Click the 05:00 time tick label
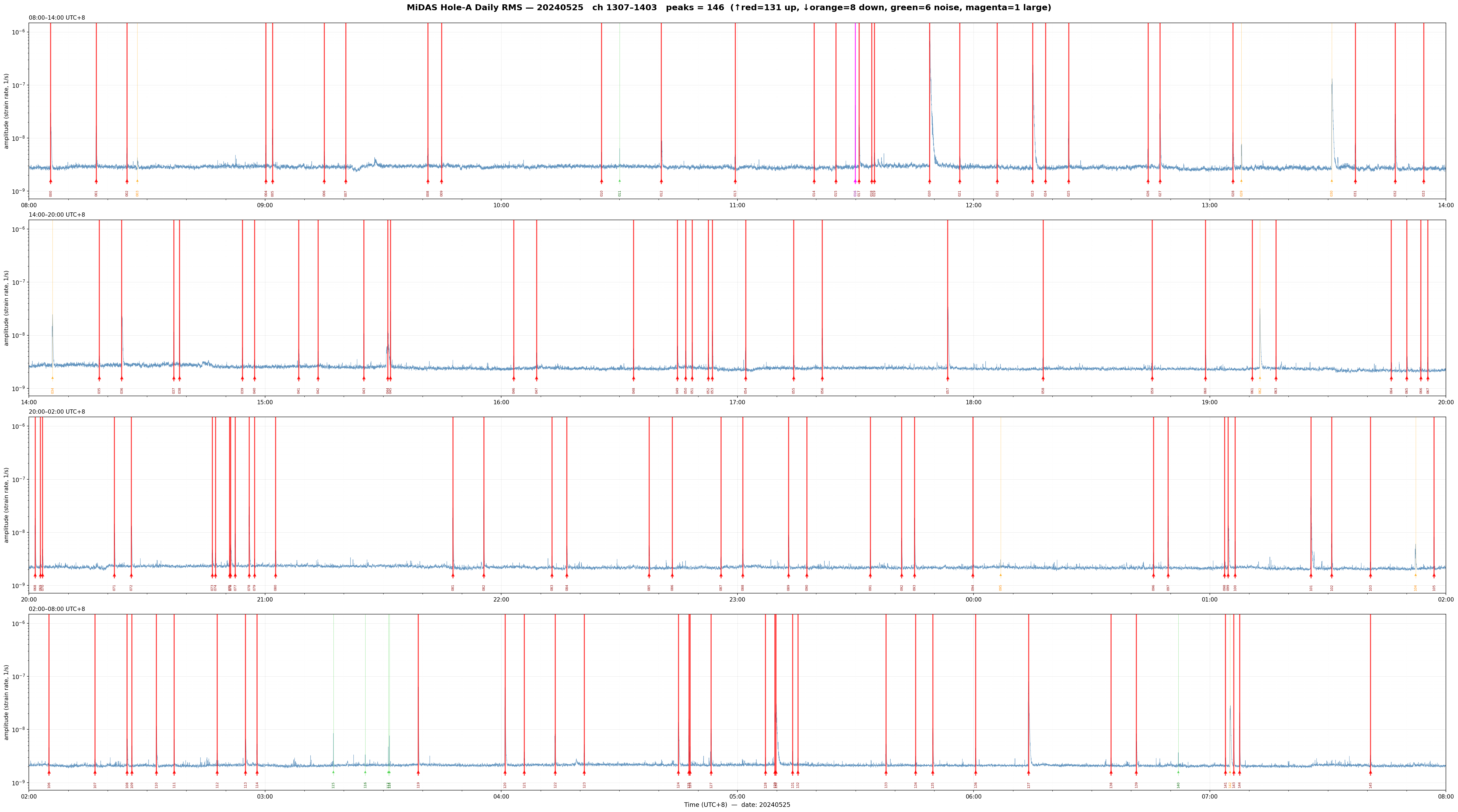 [737, 796]
